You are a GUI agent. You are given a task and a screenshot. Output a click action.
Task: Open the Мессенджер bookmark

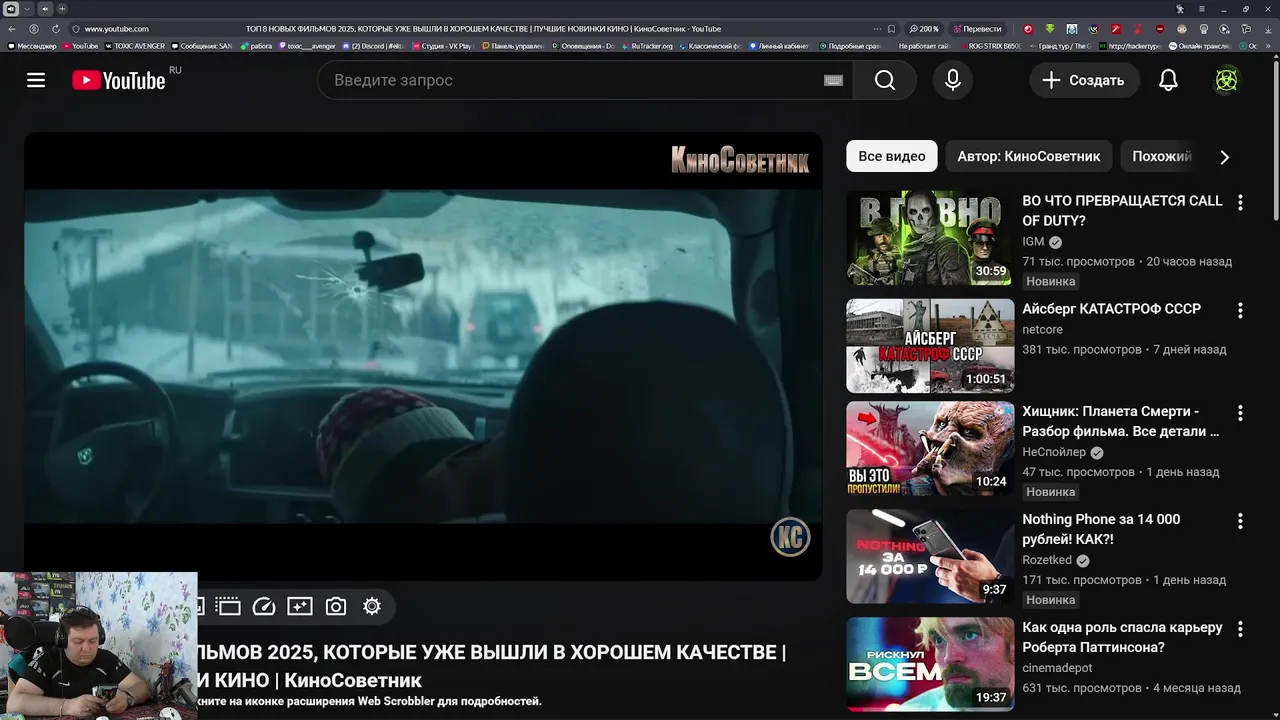click(x=32, y=46)
